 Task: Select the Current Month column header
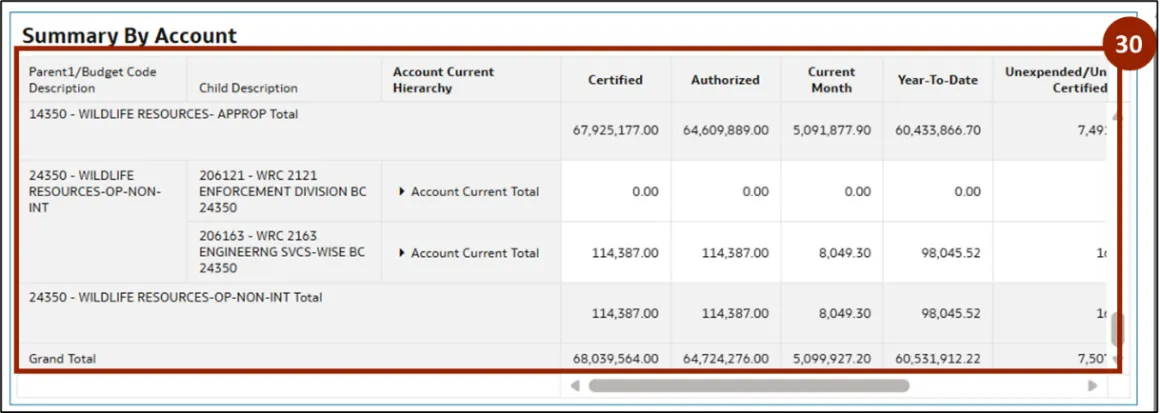831,80
